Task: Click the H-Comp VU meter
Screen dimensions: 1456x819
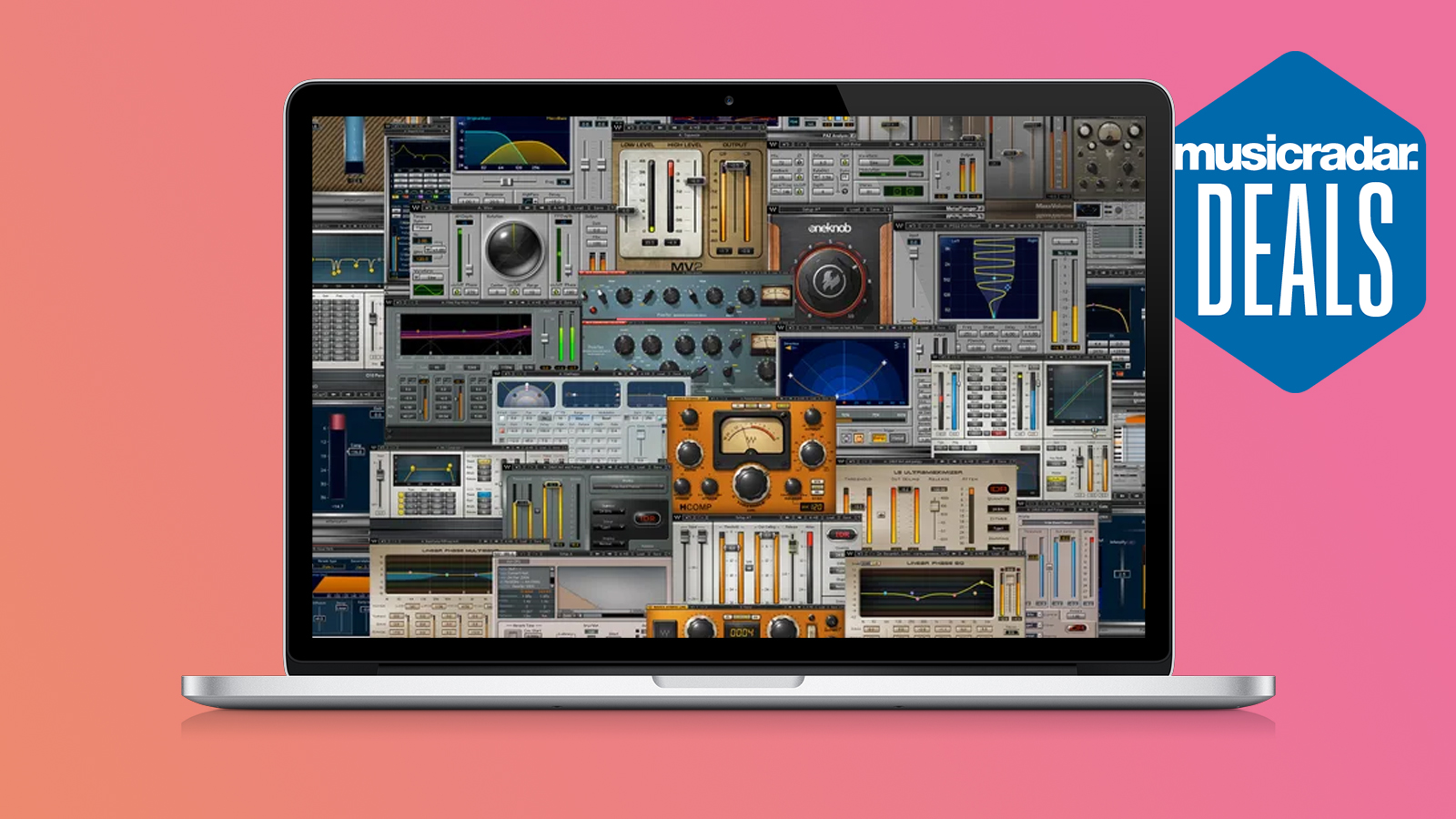Action: 751,435
